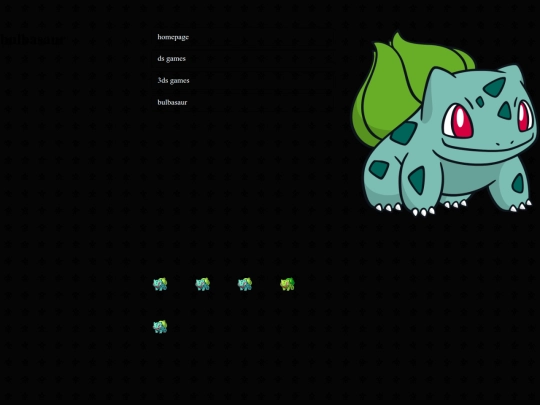Viewport: 540px width, 405px height.
Task: Click the shiny yellow-green Bulbasaur sprite
Action: tap(287, 284)
